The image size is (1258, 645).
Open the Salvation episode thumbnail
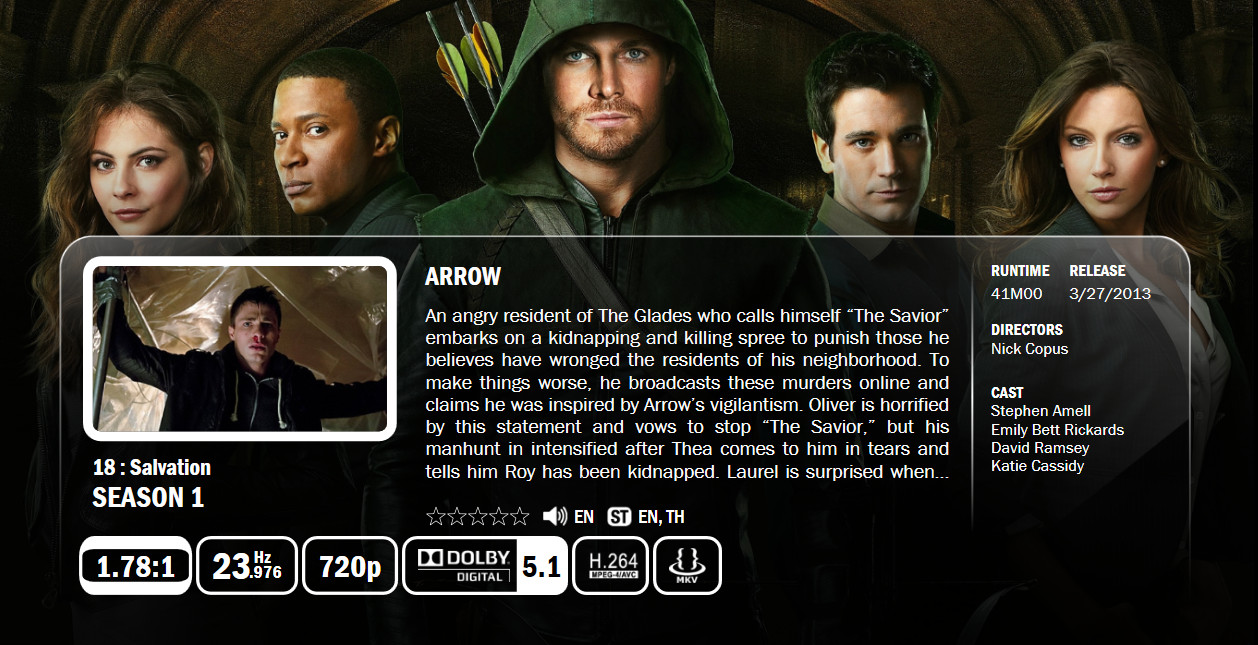point(240,349)
